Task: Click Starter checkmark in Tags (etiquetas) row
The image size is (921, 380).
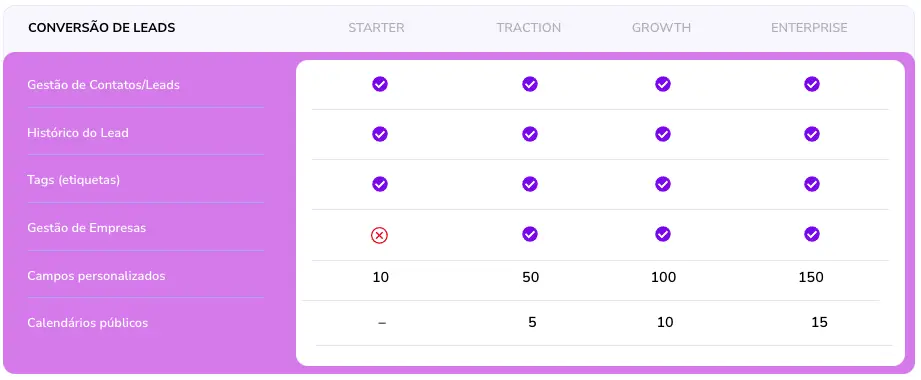Action: (x=379, y=184)
